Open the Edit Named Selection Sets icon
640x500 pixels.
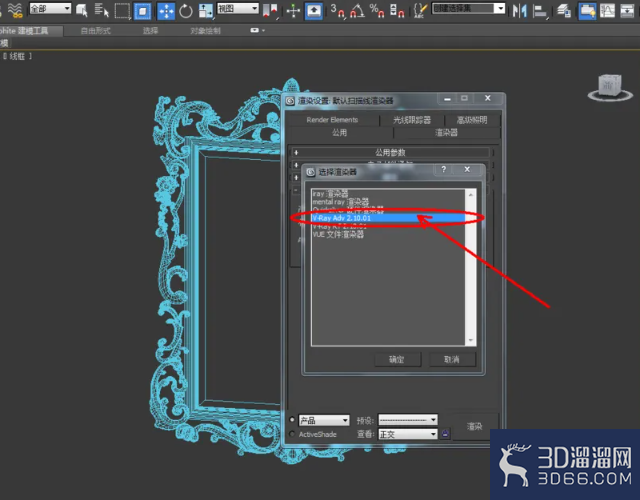420,11
